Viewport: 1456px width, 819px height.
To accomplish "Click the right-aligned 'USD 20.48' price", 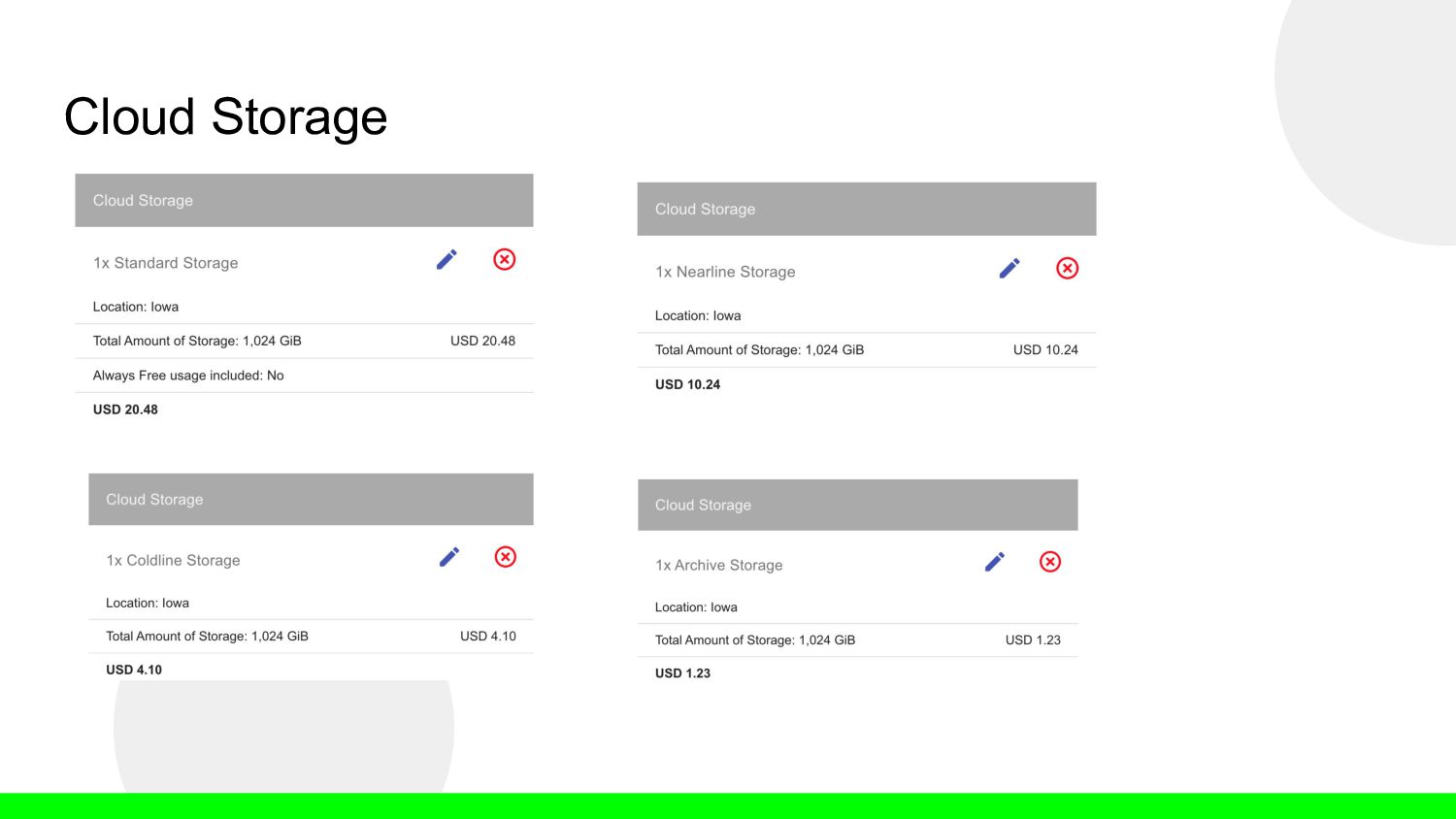I will [482, 341].
